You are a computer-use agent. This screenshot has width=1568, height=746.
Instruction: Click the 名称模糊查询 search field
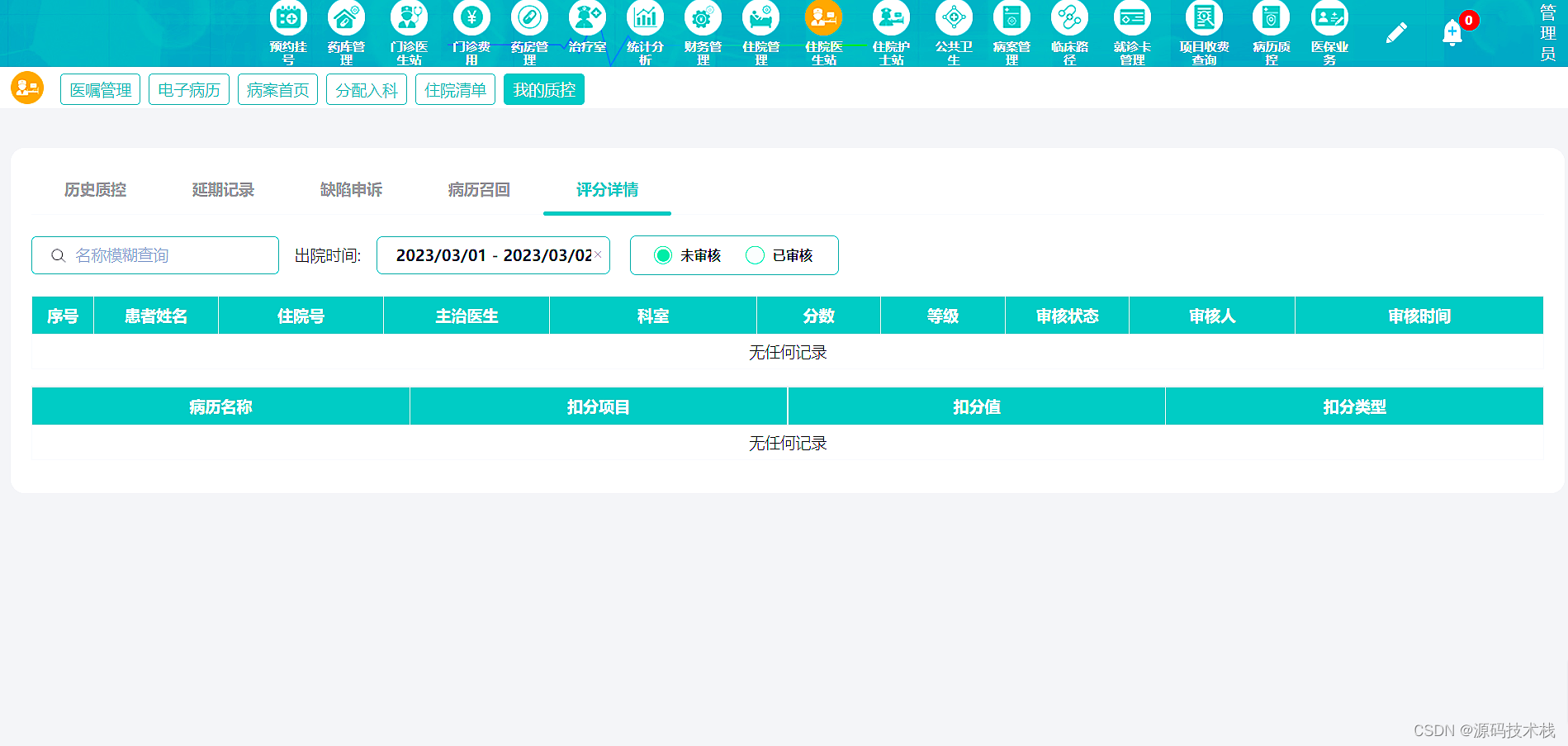click(155, 255)
